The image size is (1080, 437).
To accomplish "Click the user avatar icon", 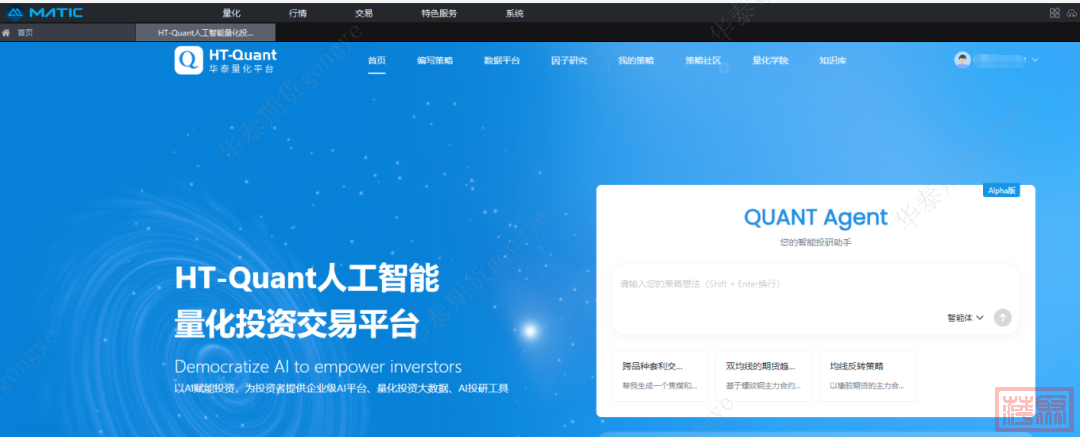I will tap(963, 60).
